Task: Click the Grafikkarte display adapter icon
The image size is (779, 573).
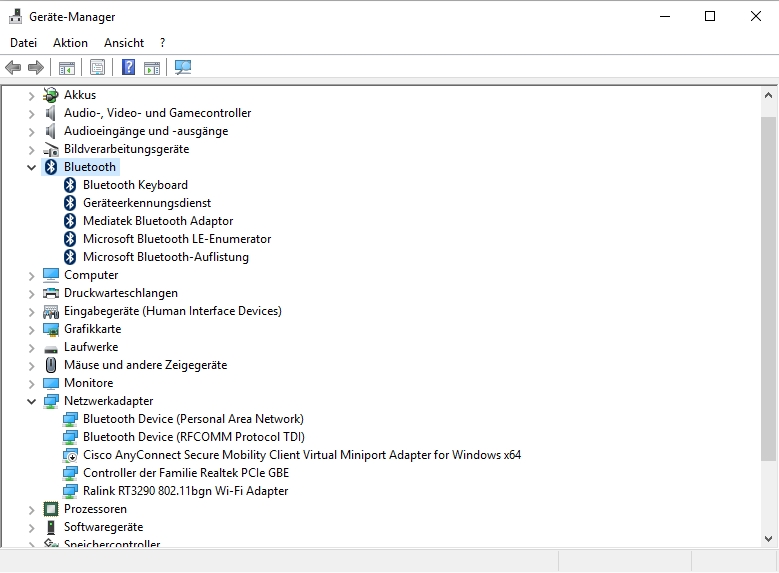Action: [51, 329]
